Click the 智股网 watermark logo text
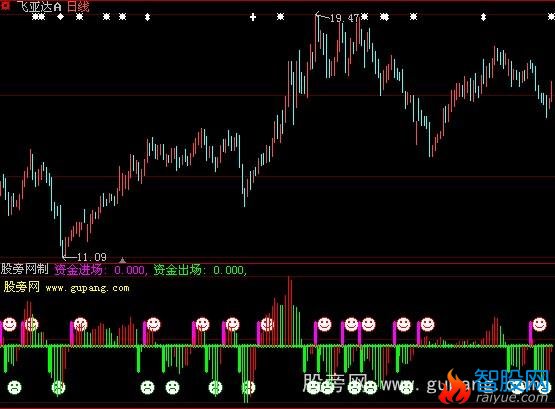 tap(512, 380)
